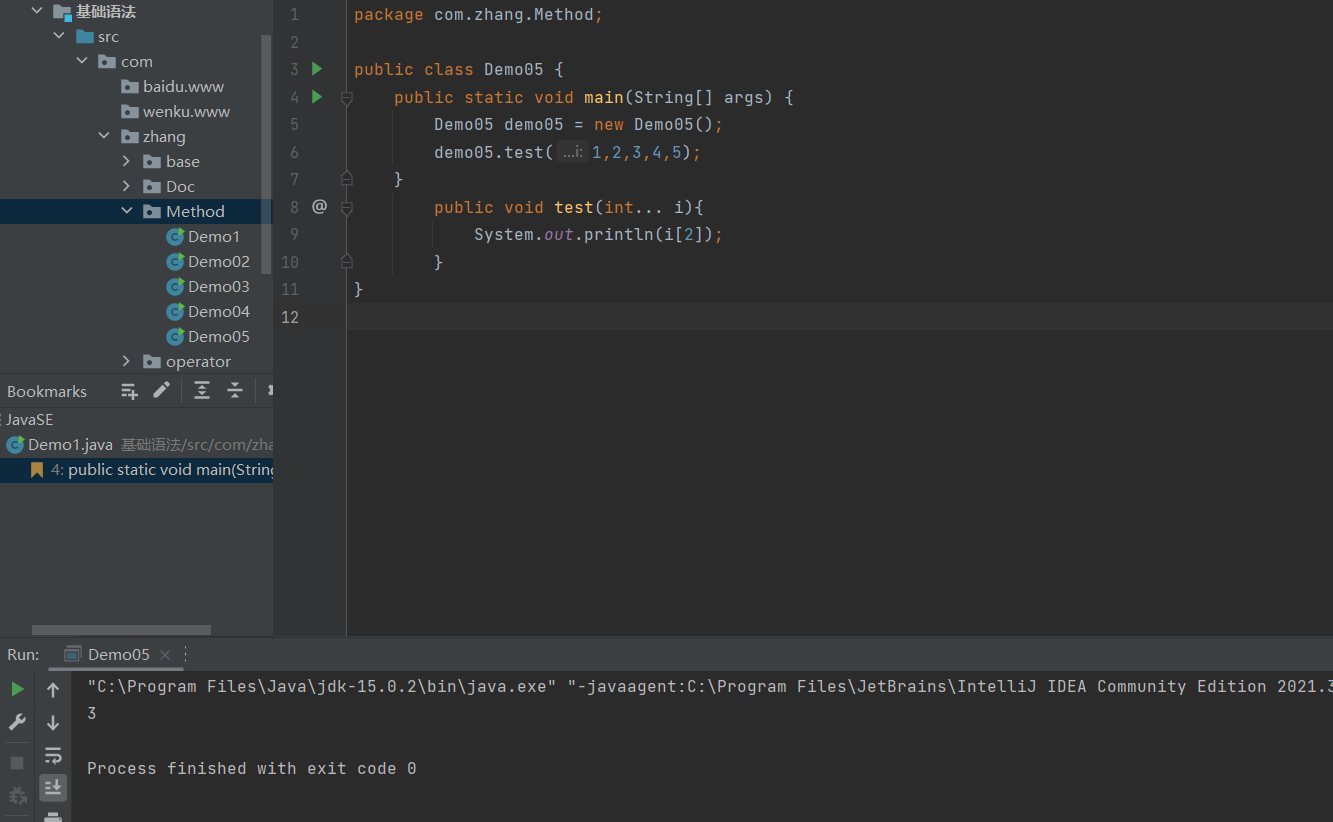
Task: Fold the test method at line 8
Action: click(x=347, y=208)
